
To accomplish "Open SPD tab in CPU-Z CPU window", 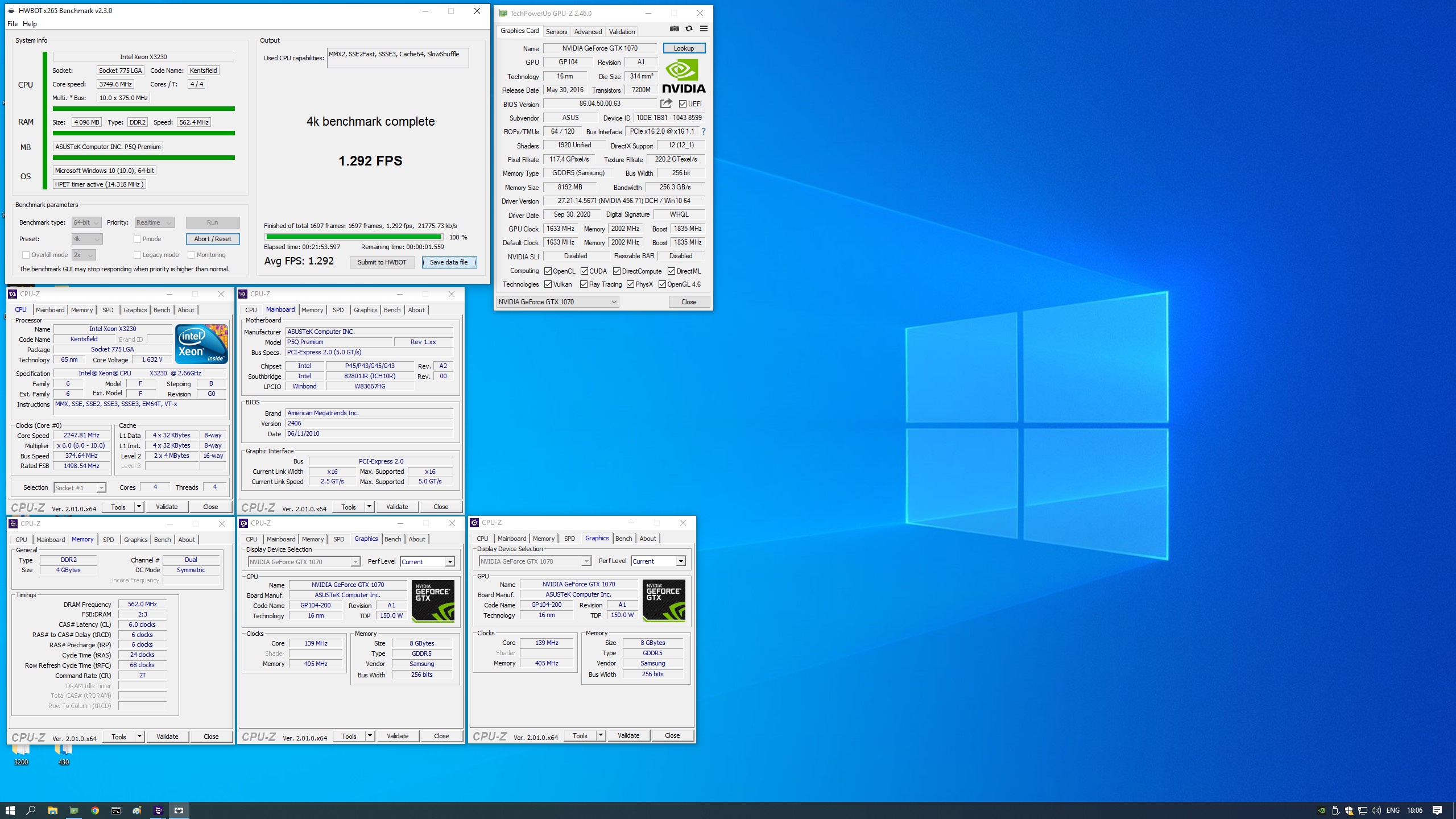I will point(107,310).
